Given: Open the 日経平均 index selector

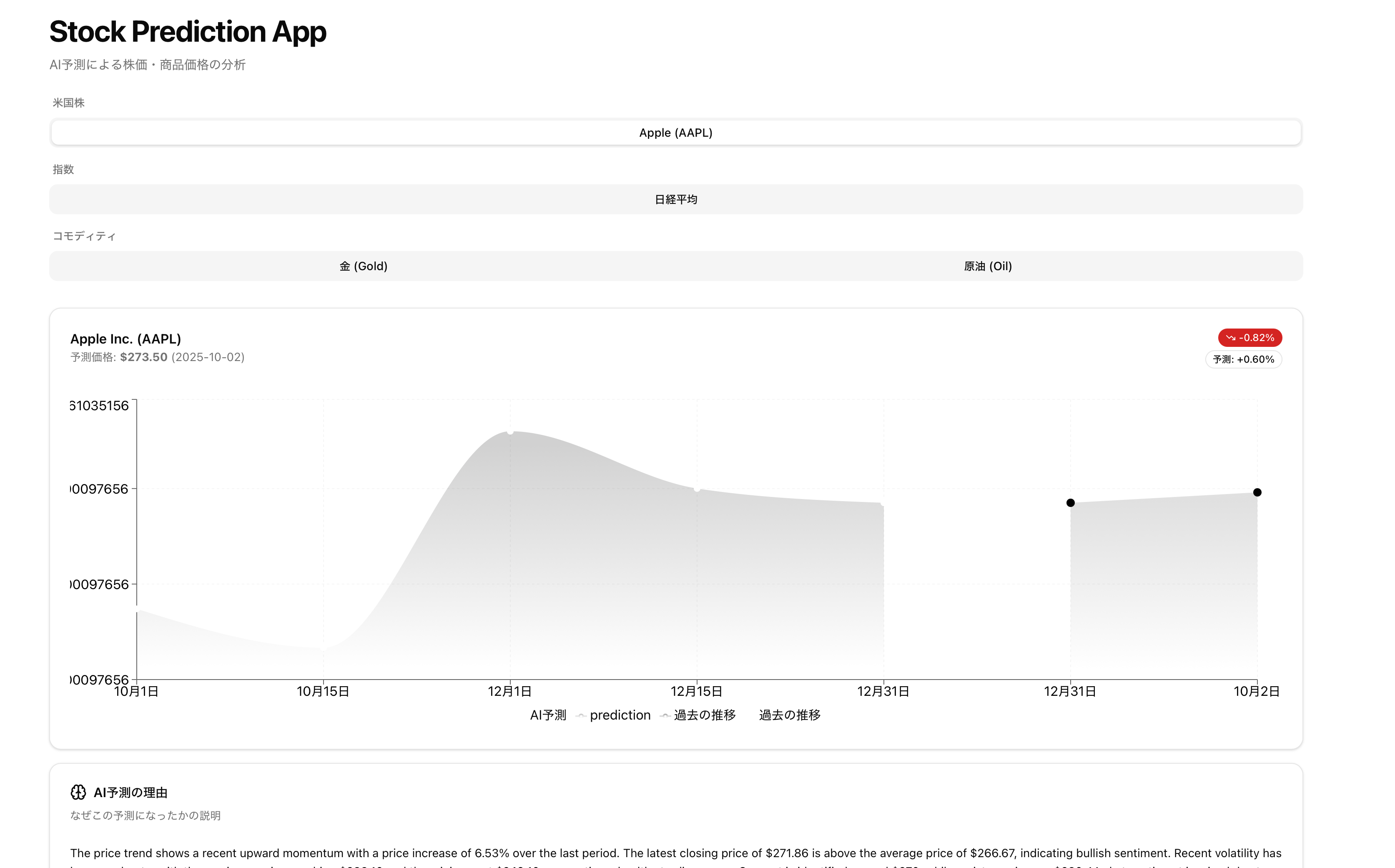Looking at the screenshot, I should pos(675,199).
